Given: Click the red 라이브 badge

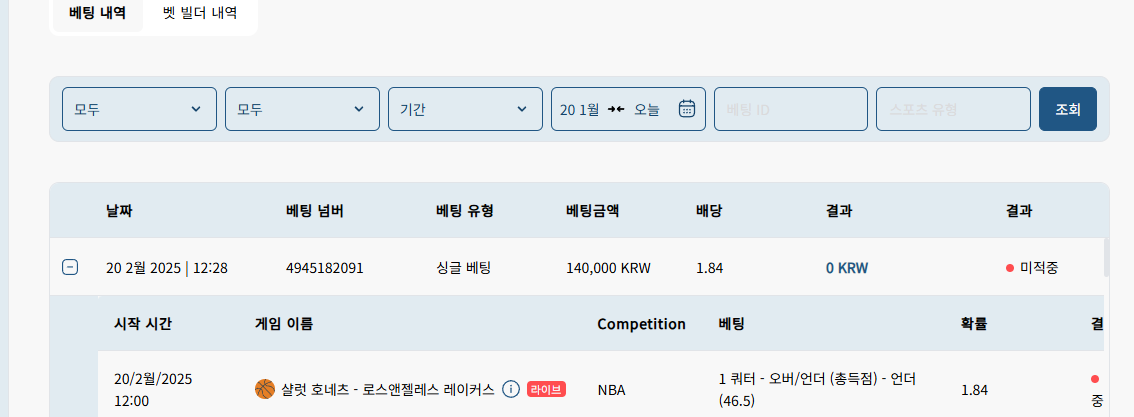Looking at the screenshot, I should point(546,390).
